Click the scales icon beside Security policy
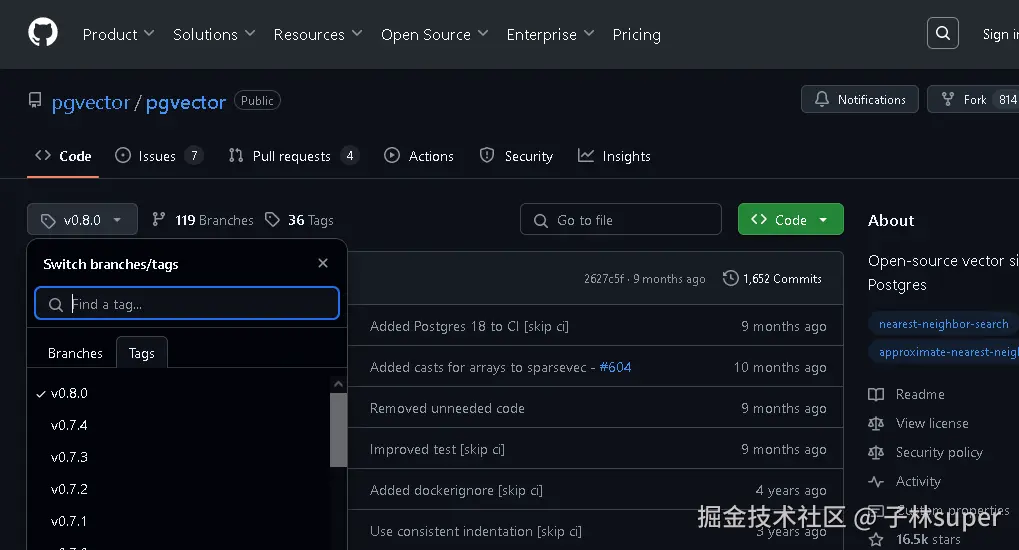 tap(876, 452)
